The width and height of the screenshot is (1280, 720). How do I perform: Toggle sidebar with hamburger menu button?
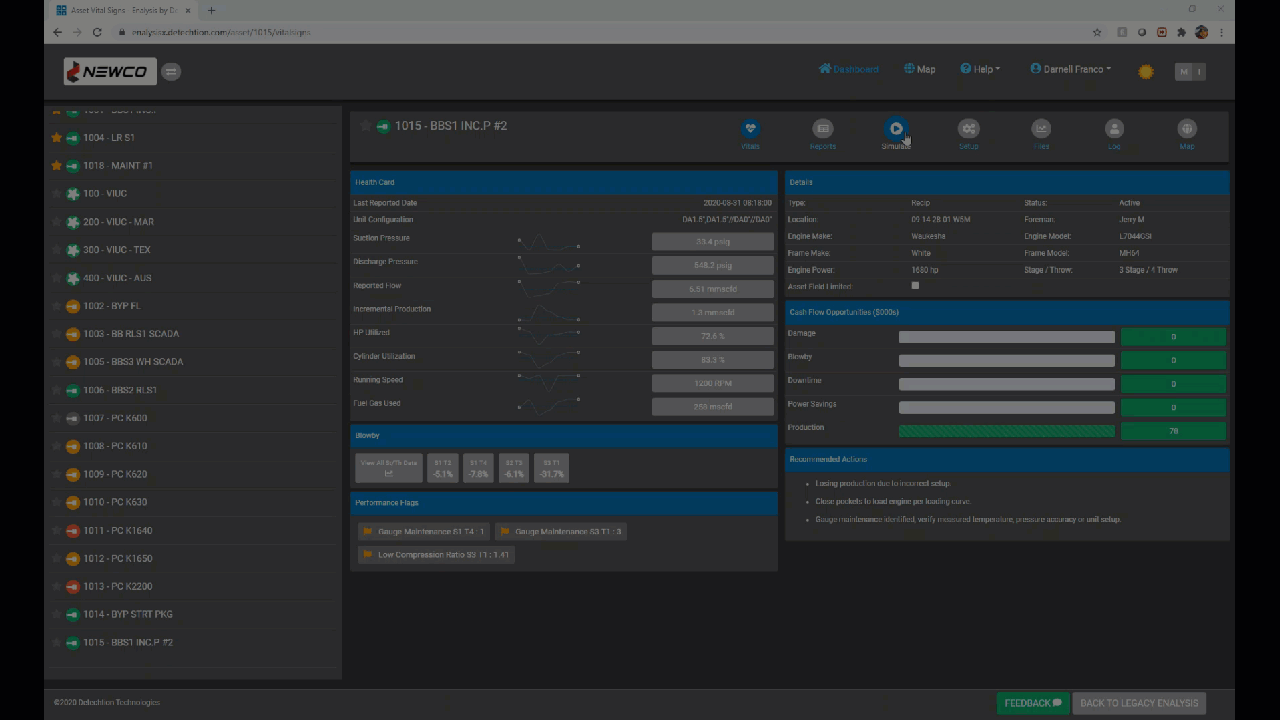[x=171, y=71]
